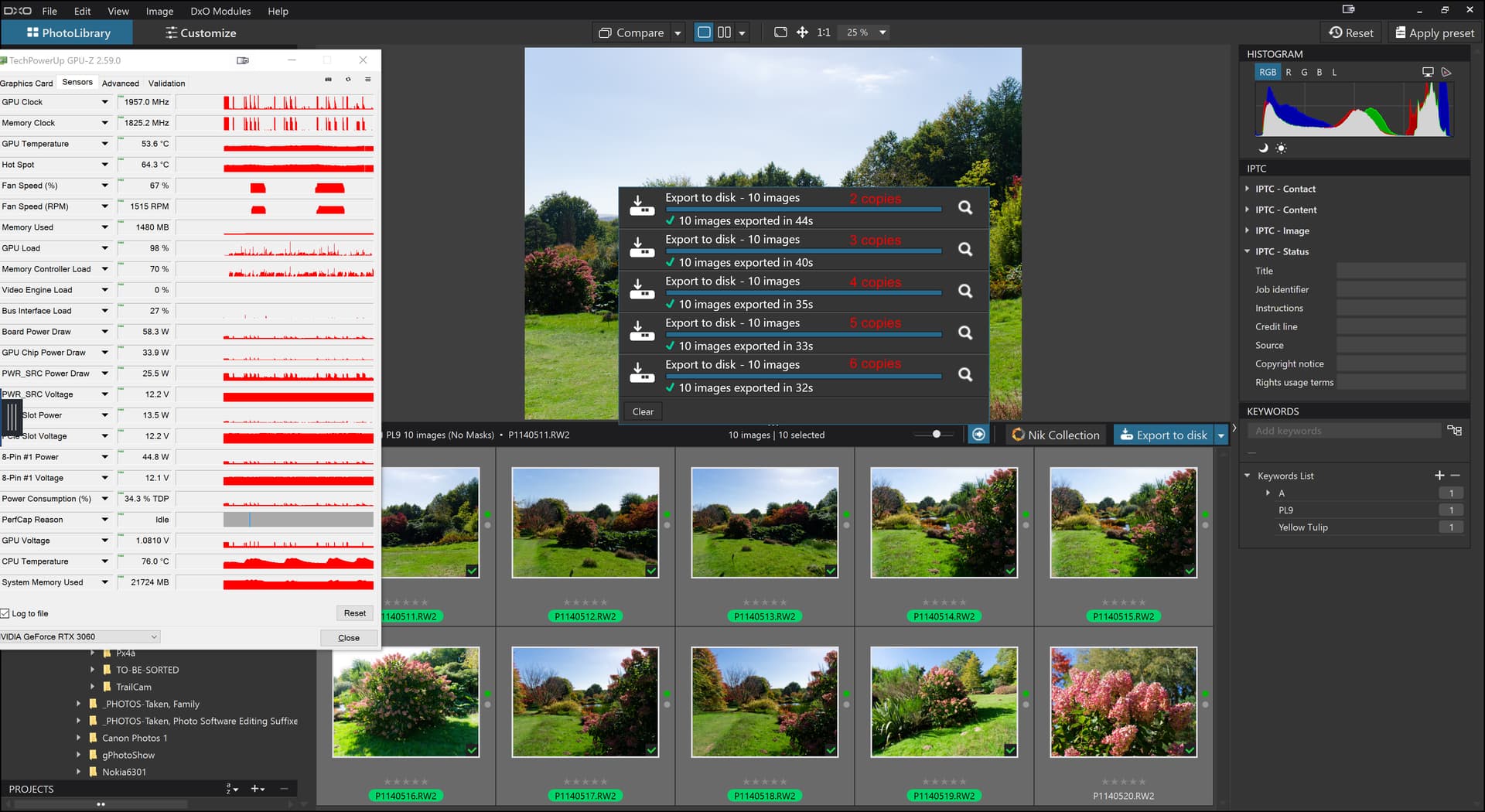Toggle Log to file checkbox
The height and width of the screenshot is (812, 1485).
point(5,613)
